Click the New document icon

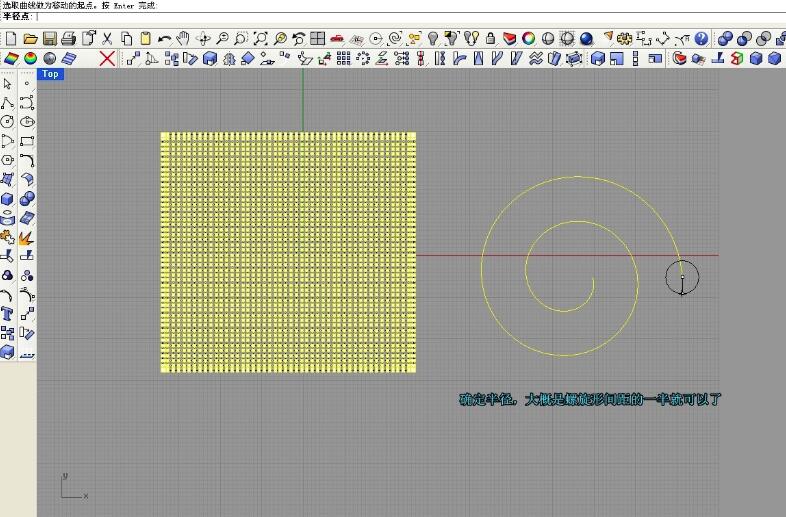pos(10,39)
